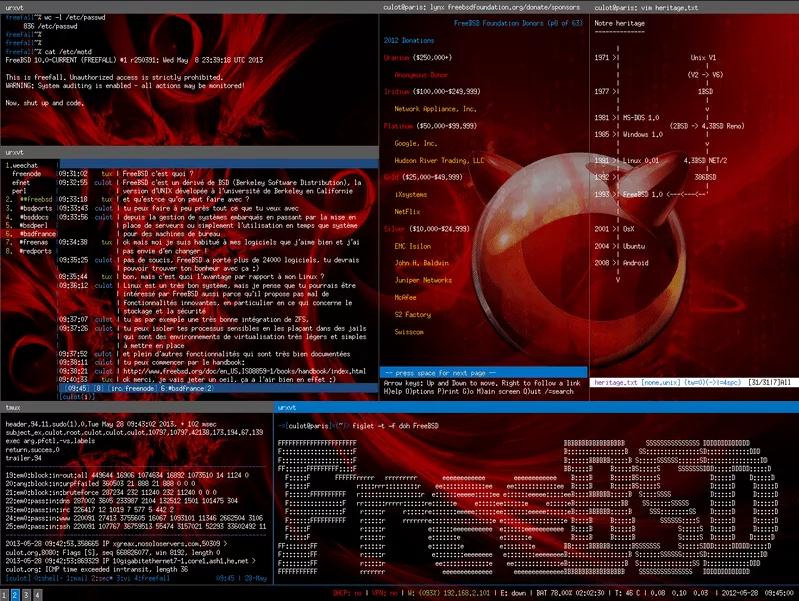Click the 'DHCP: no' status bar entry
799x601 pixels.
[347, 593]
